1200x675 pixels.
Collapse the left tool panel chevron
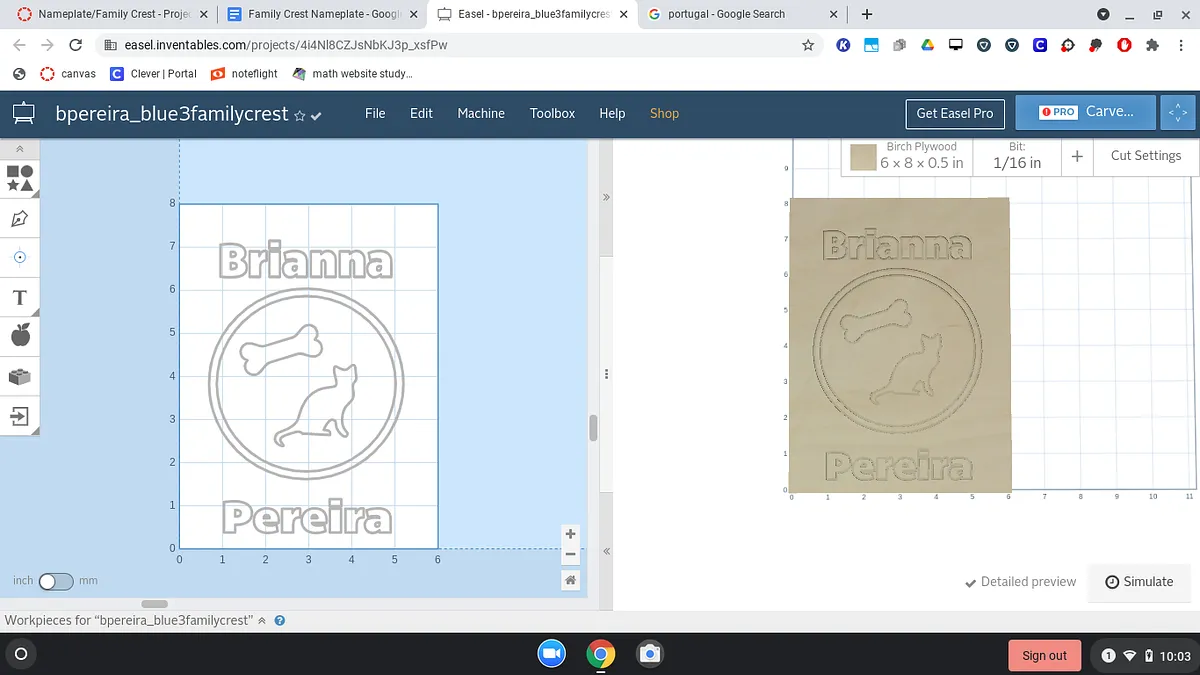click(20, 149)
